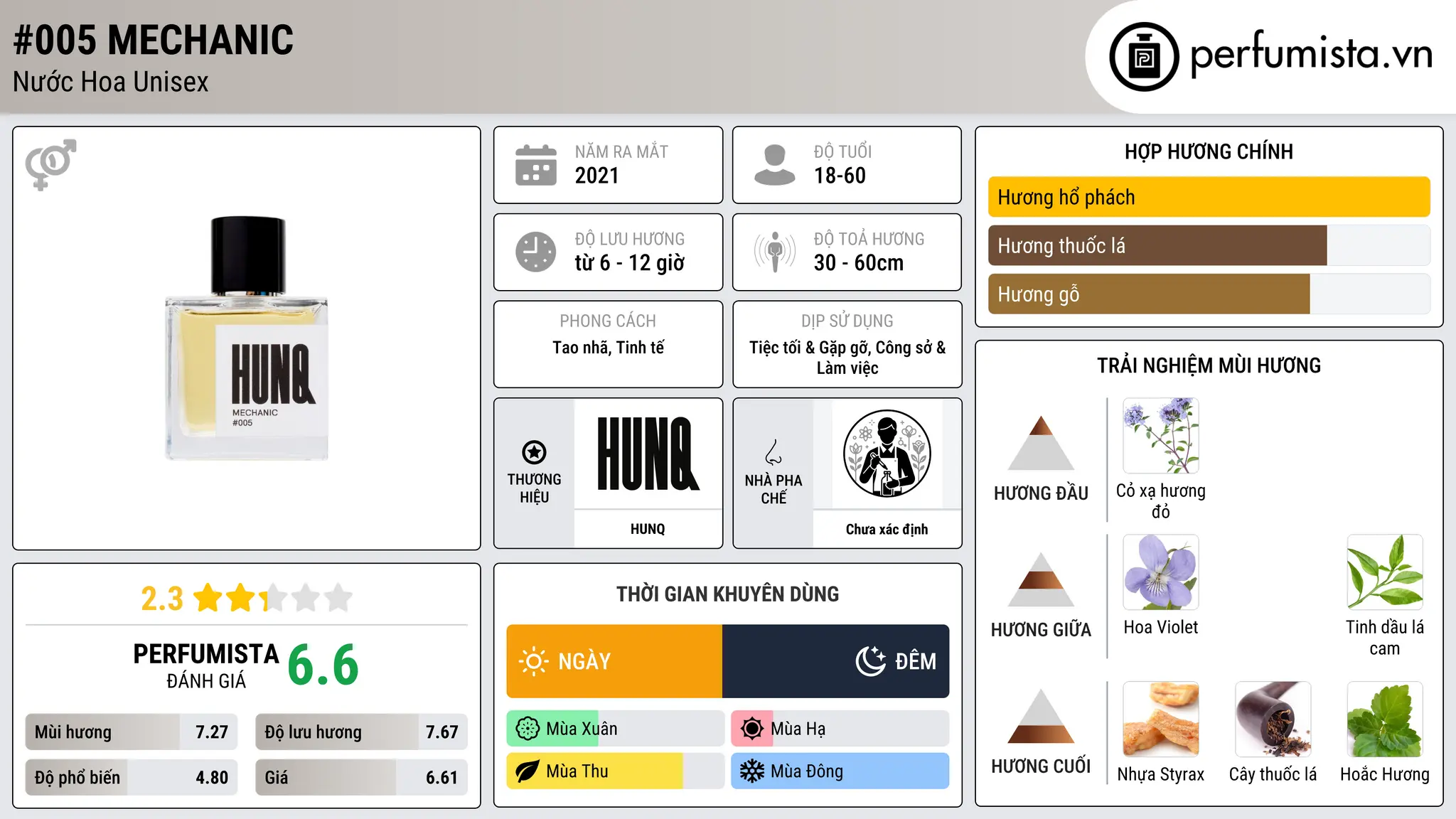The width and height of the screenshot is (1456, 819).
Task: Click the perfumista.vn site name
Action: (1311, 55)
